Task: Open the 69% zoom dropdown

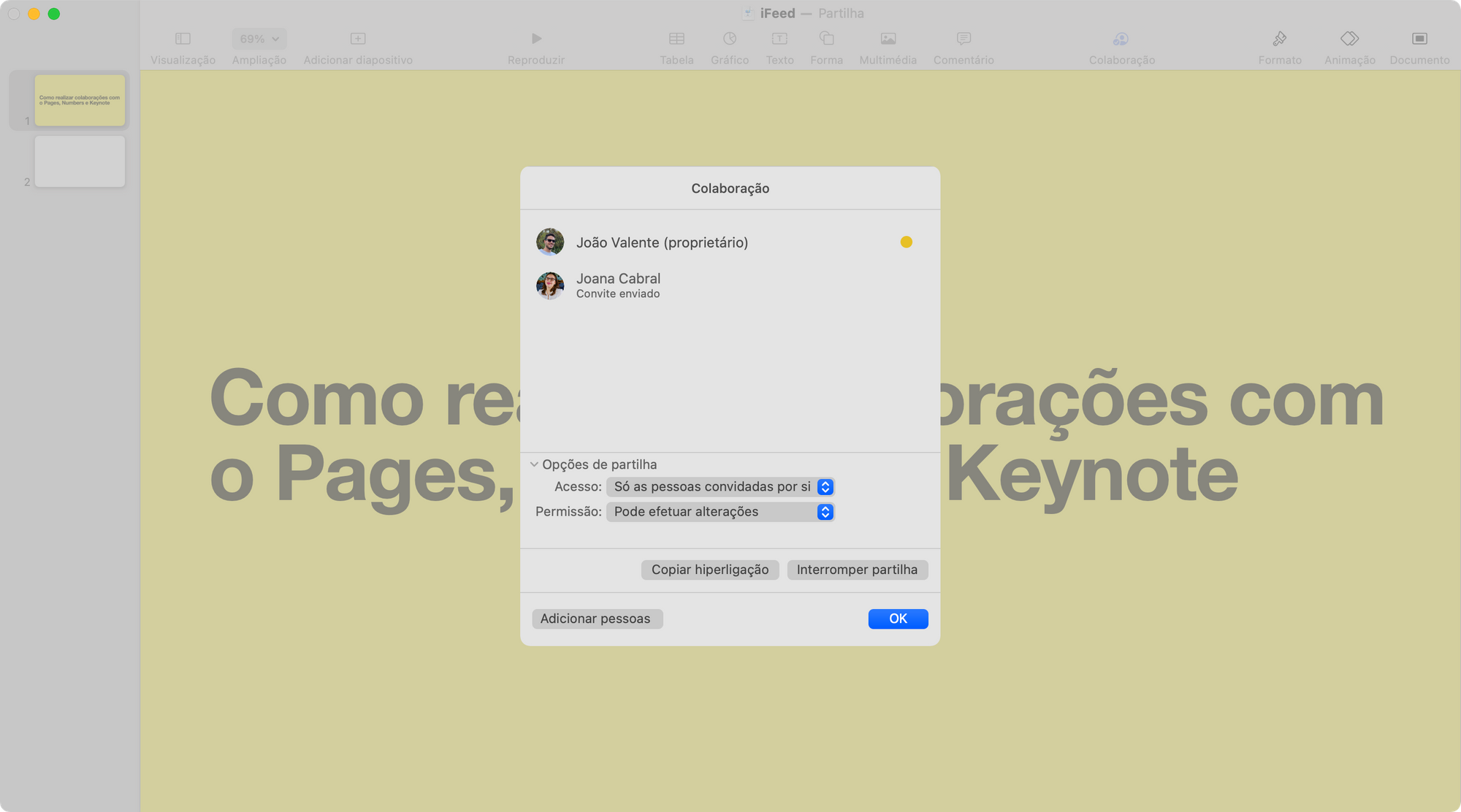Action: pos(259,39)
